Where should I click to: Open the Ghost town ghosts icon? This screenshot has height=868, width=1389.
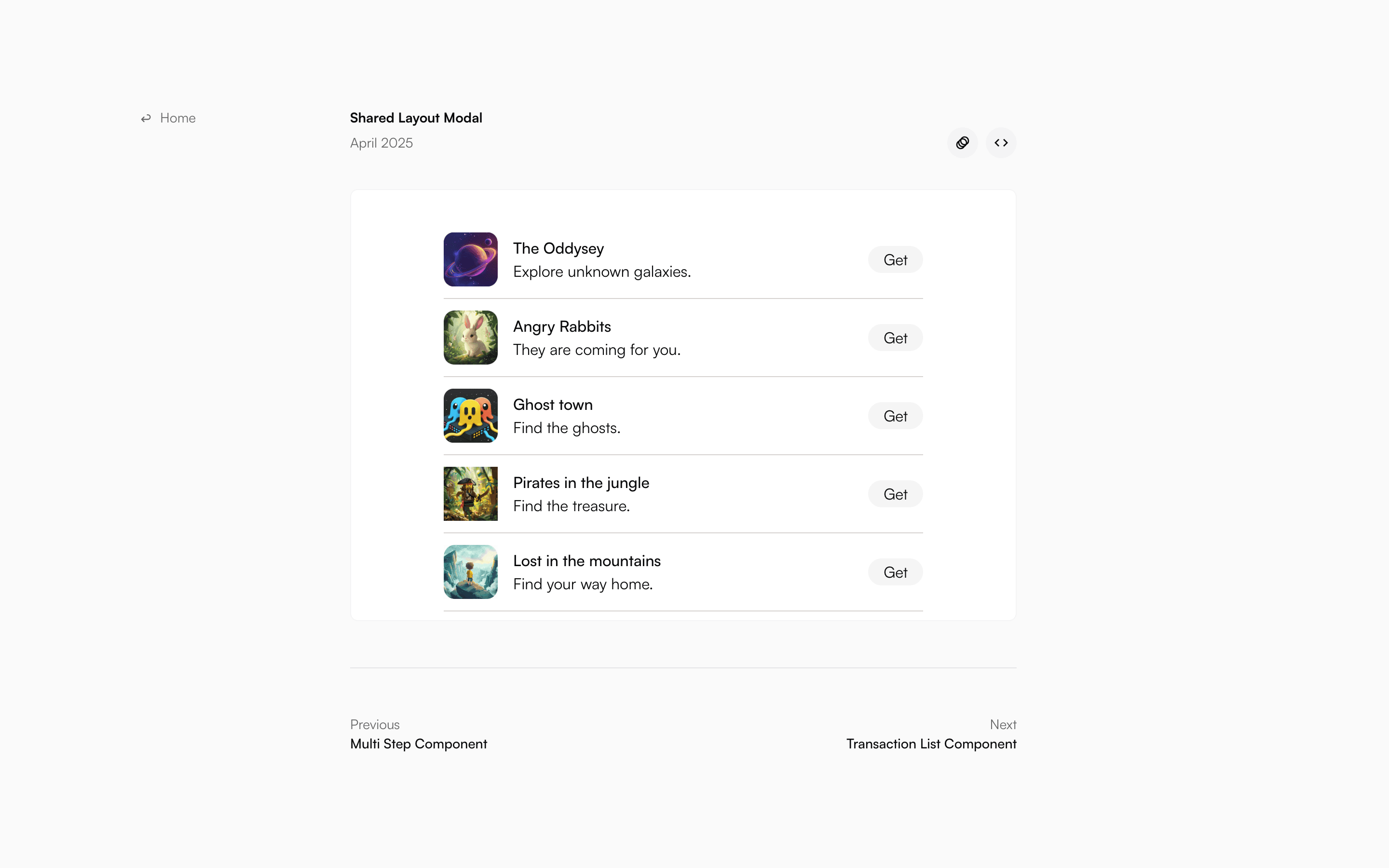coord(471,416)
